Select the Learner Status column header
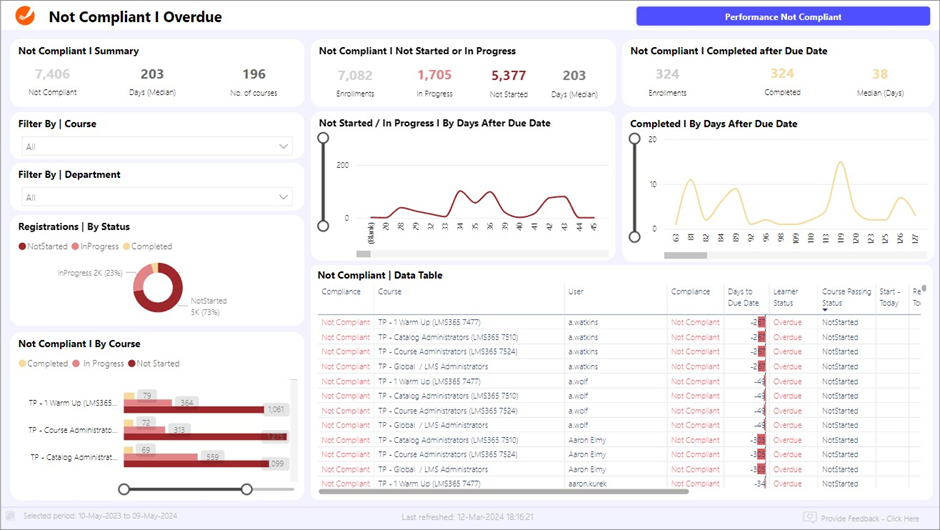This screenshot has height=530, width=940. pos(785,297)
